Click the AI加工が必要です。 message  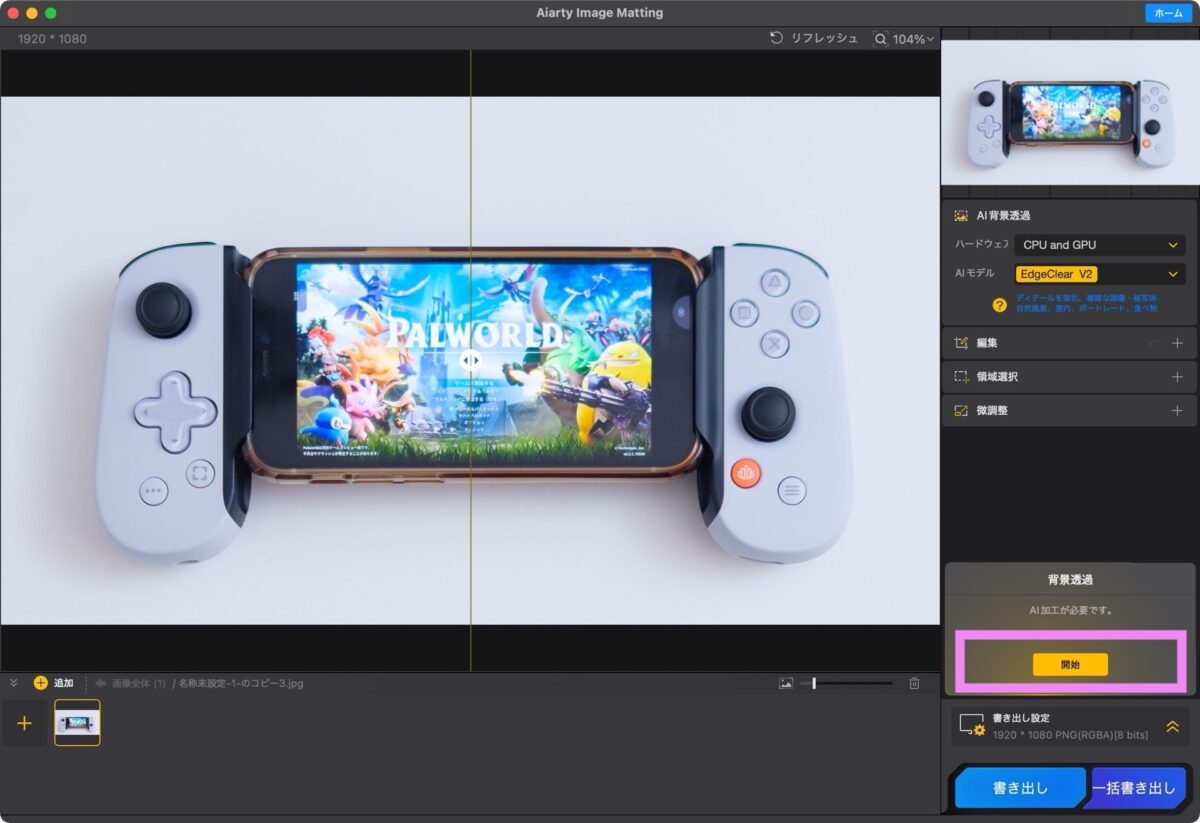coord(1070,610)
